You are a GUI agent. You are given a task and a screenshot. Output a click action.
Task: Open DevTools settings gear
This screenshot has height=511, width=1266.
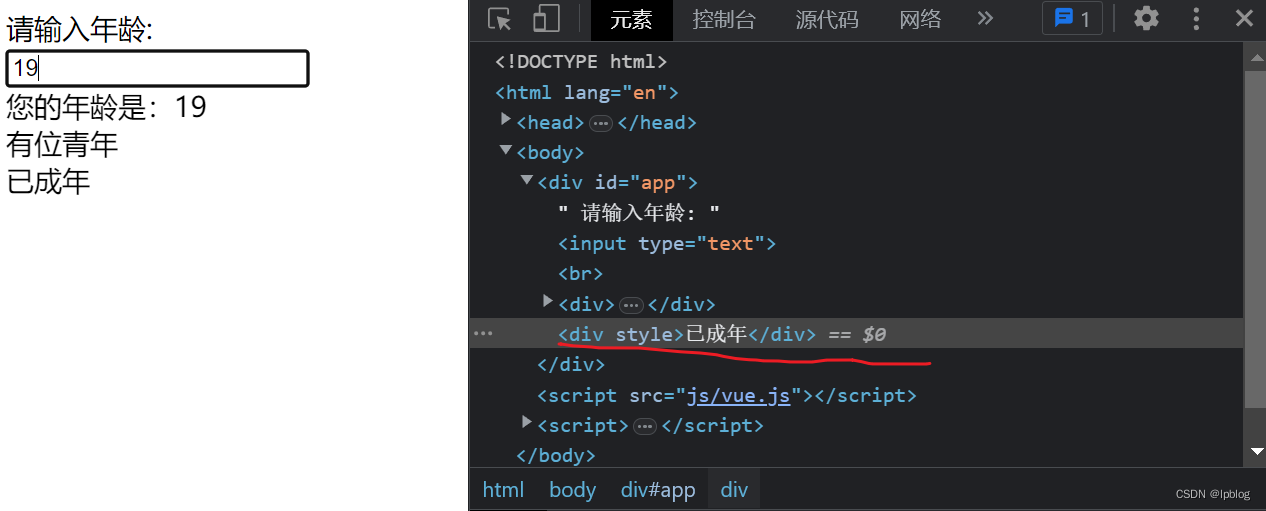1146,18
